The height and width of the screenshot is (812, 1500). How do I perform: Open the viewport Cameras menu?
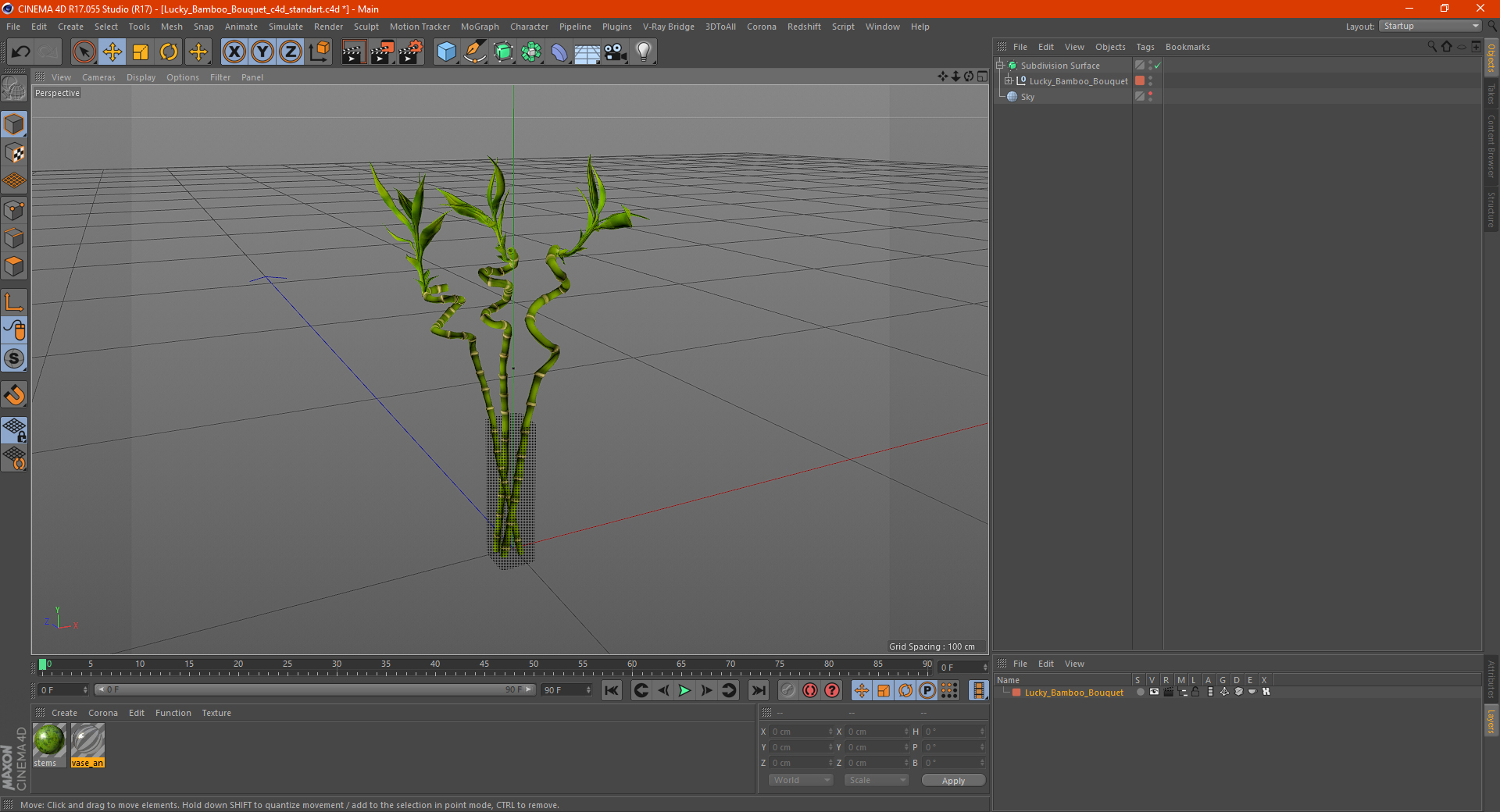click(x=98, y=77)
